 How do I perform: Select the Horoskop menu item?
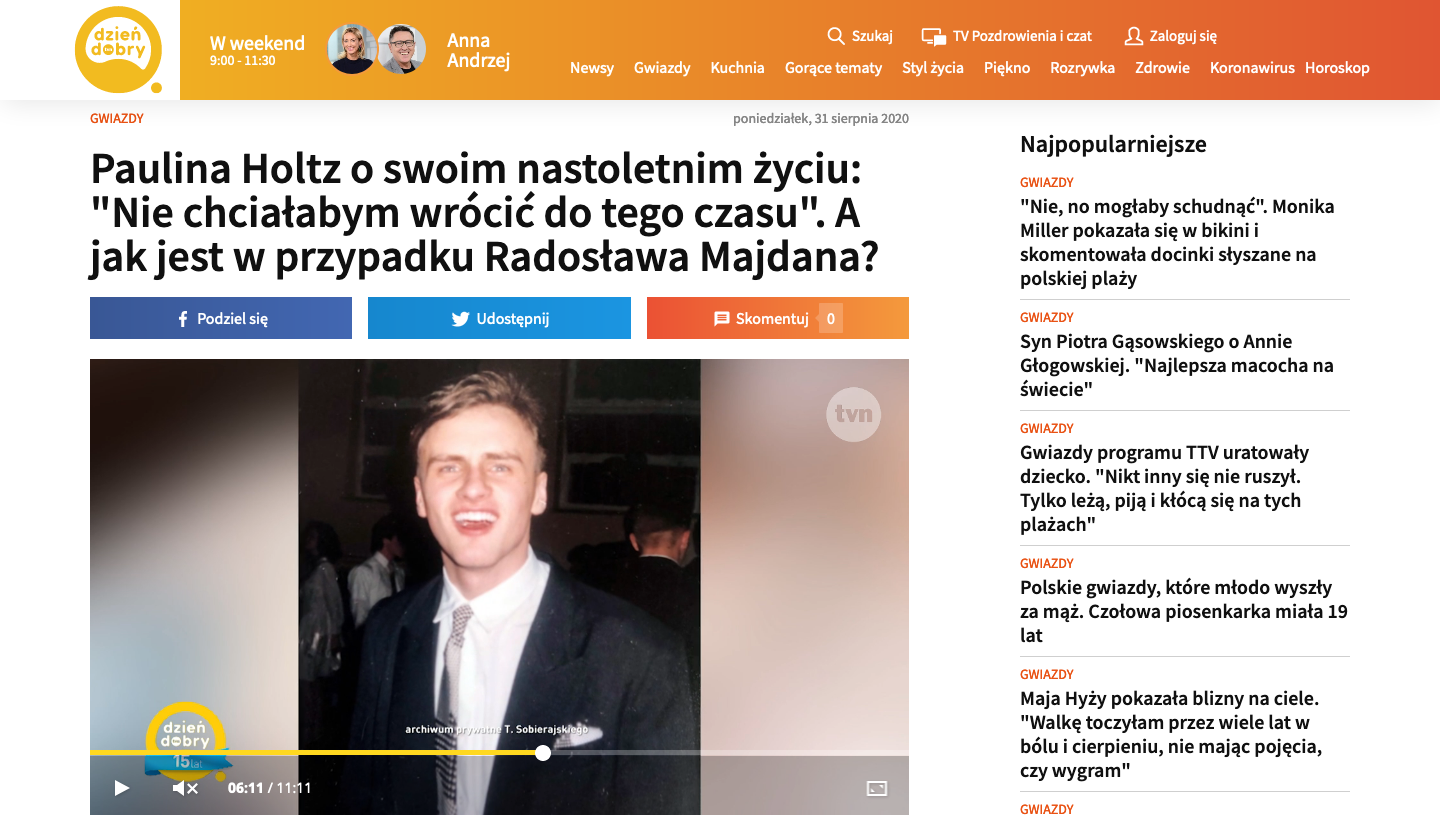[1337, 68]
